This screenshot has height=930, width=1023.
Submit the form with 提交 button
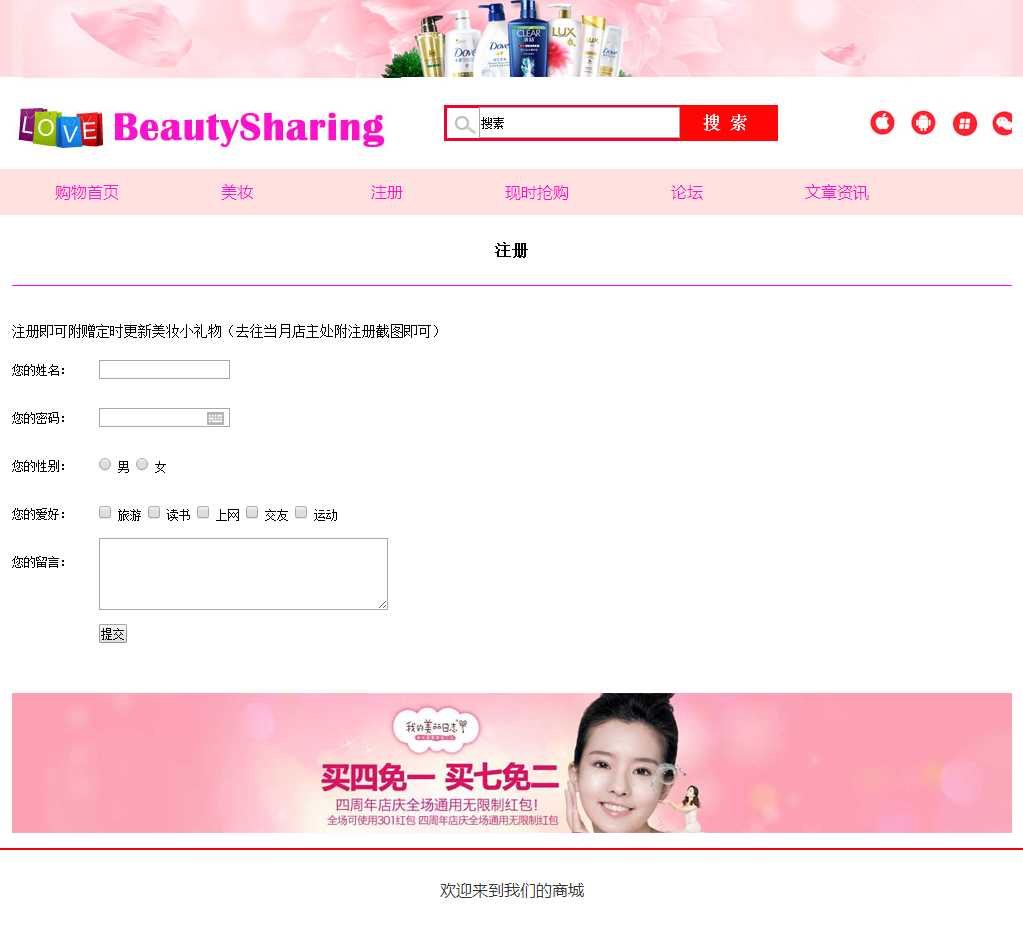[113, 634]
